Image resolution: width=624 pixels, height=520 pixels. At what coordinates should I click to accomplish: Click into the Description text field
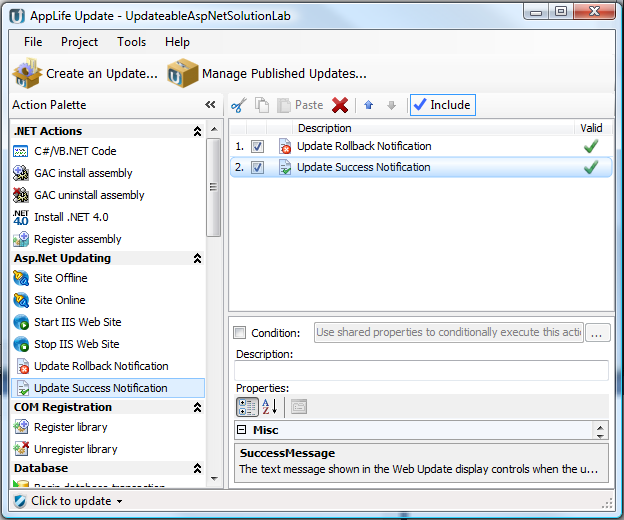click(421, 370)
